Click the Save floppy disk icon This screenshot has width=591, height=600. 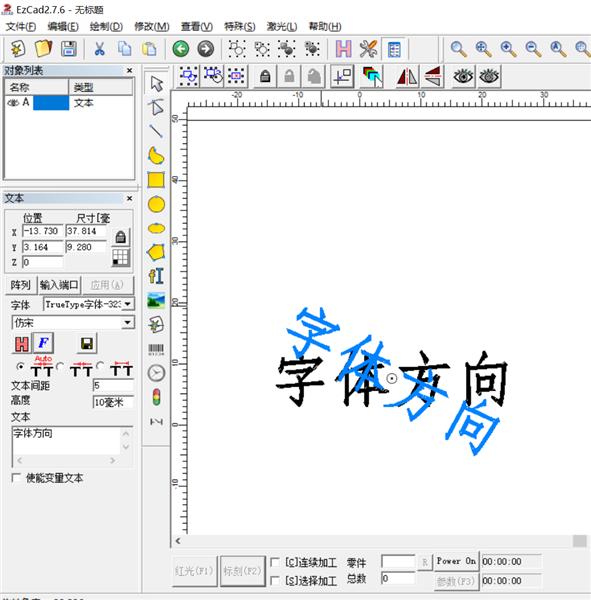(69, 49)
